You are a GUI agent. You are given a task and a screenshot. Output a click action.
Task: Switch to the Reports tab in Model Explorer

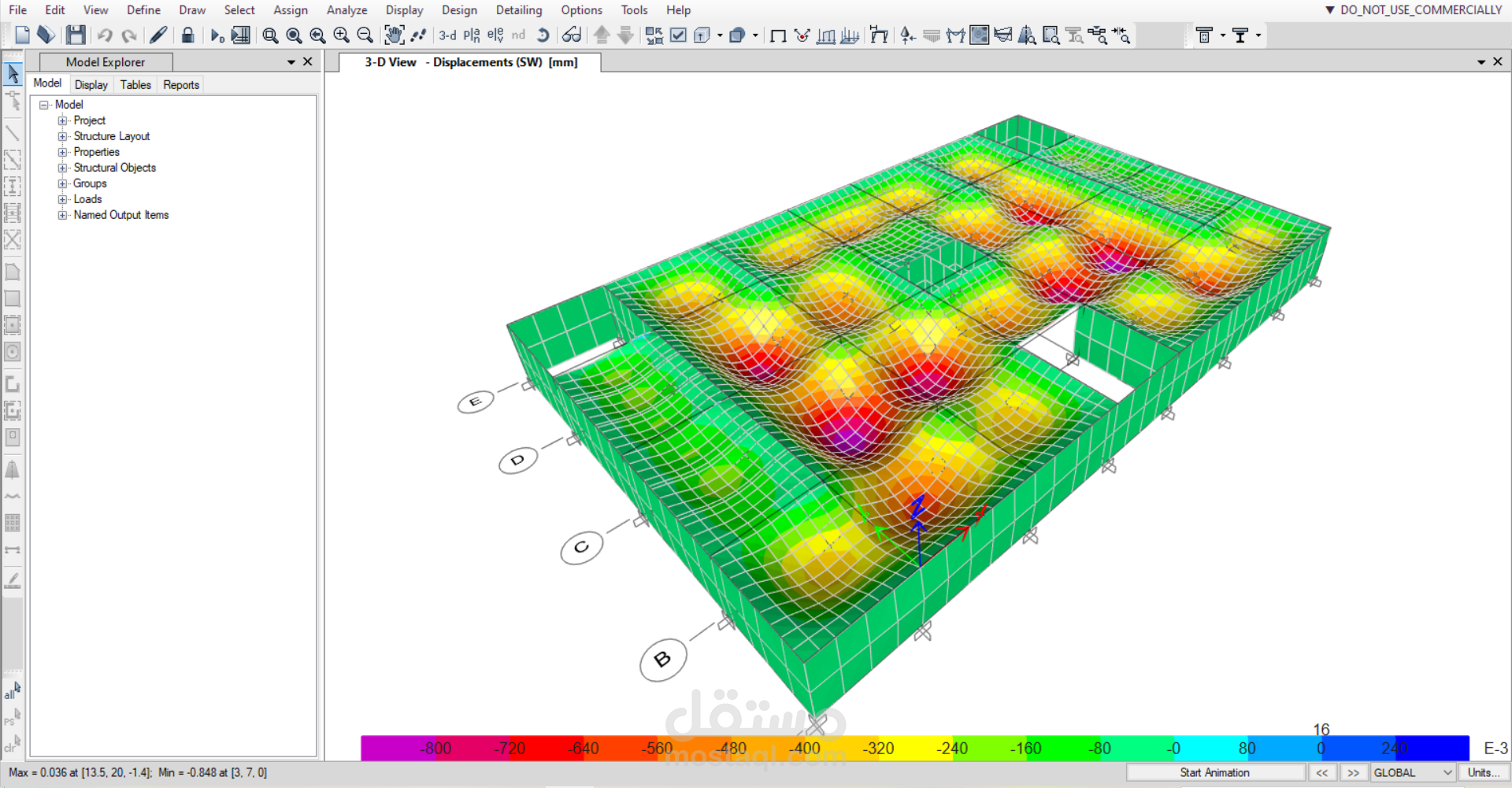click(181, 85)
